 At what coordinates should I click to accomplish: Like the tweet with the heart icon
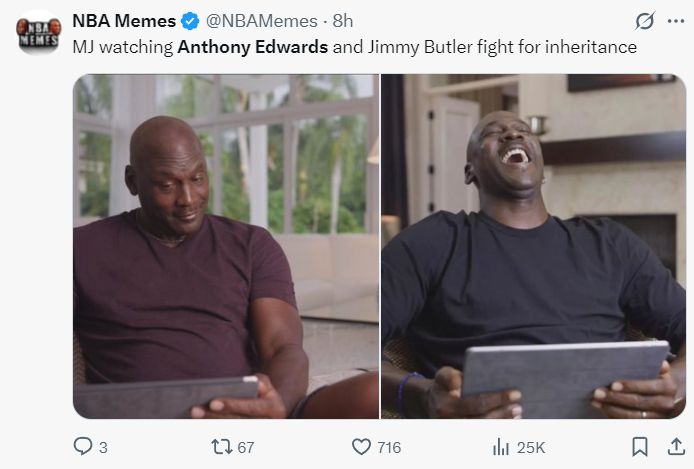tap(361, 446)
